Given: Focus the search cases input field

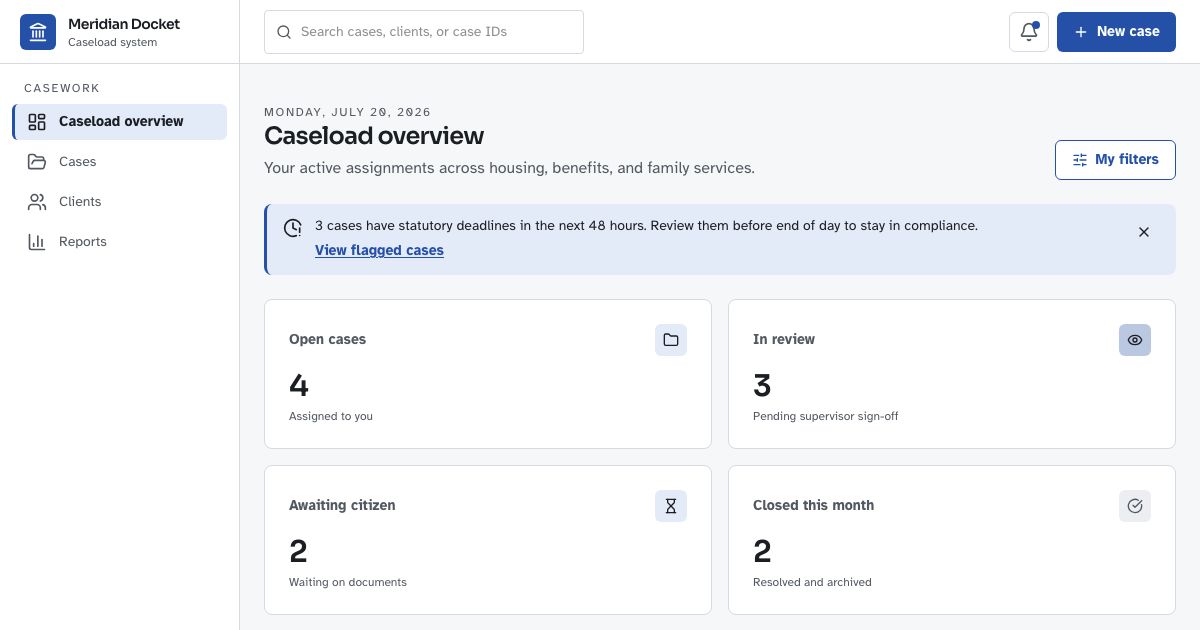Looking at the screenshot, I should pos(424,32).
